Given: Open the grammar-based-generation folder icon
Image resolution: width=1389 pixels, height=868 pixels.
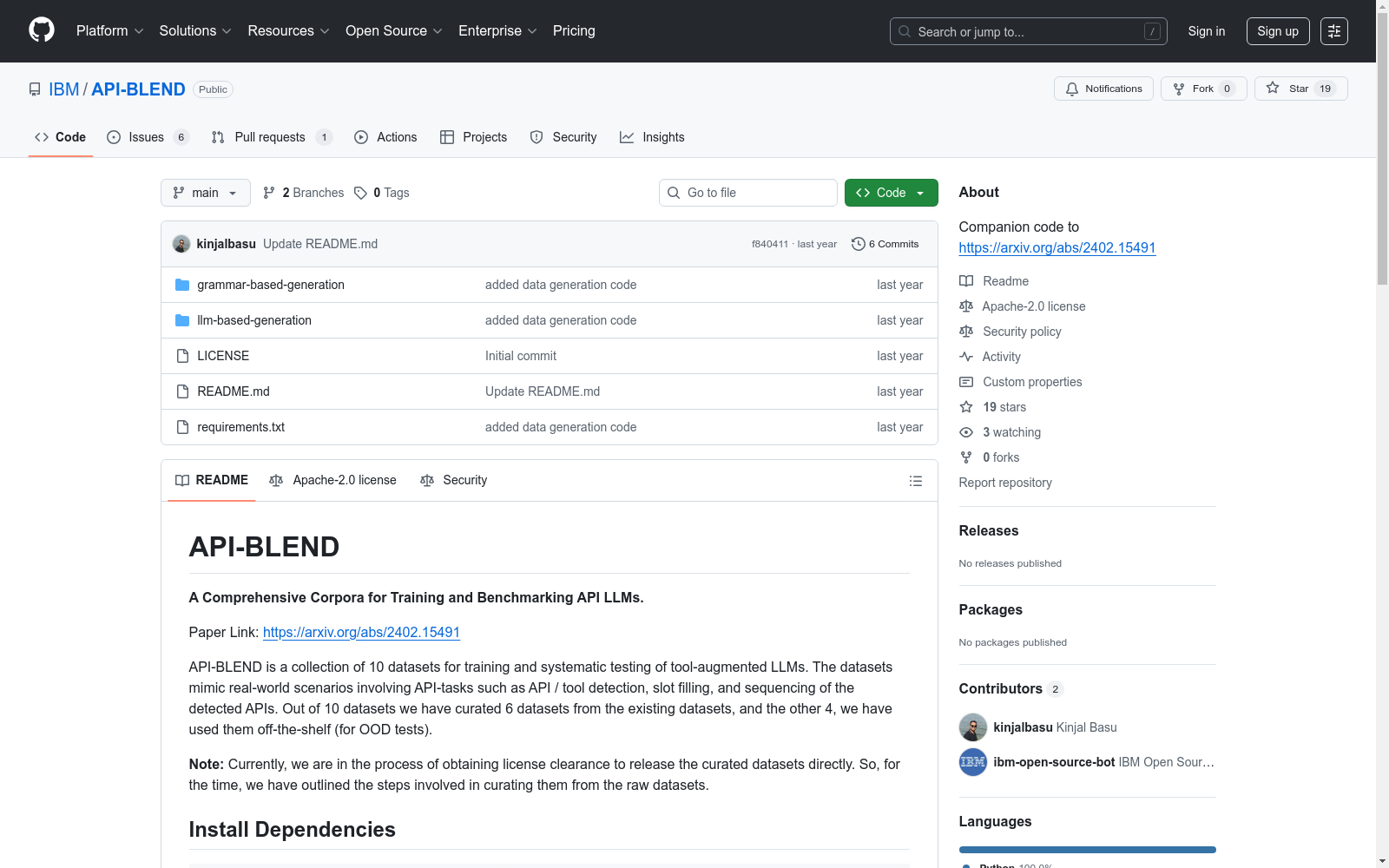Looking at the screenshot, I should click(182, 285).
